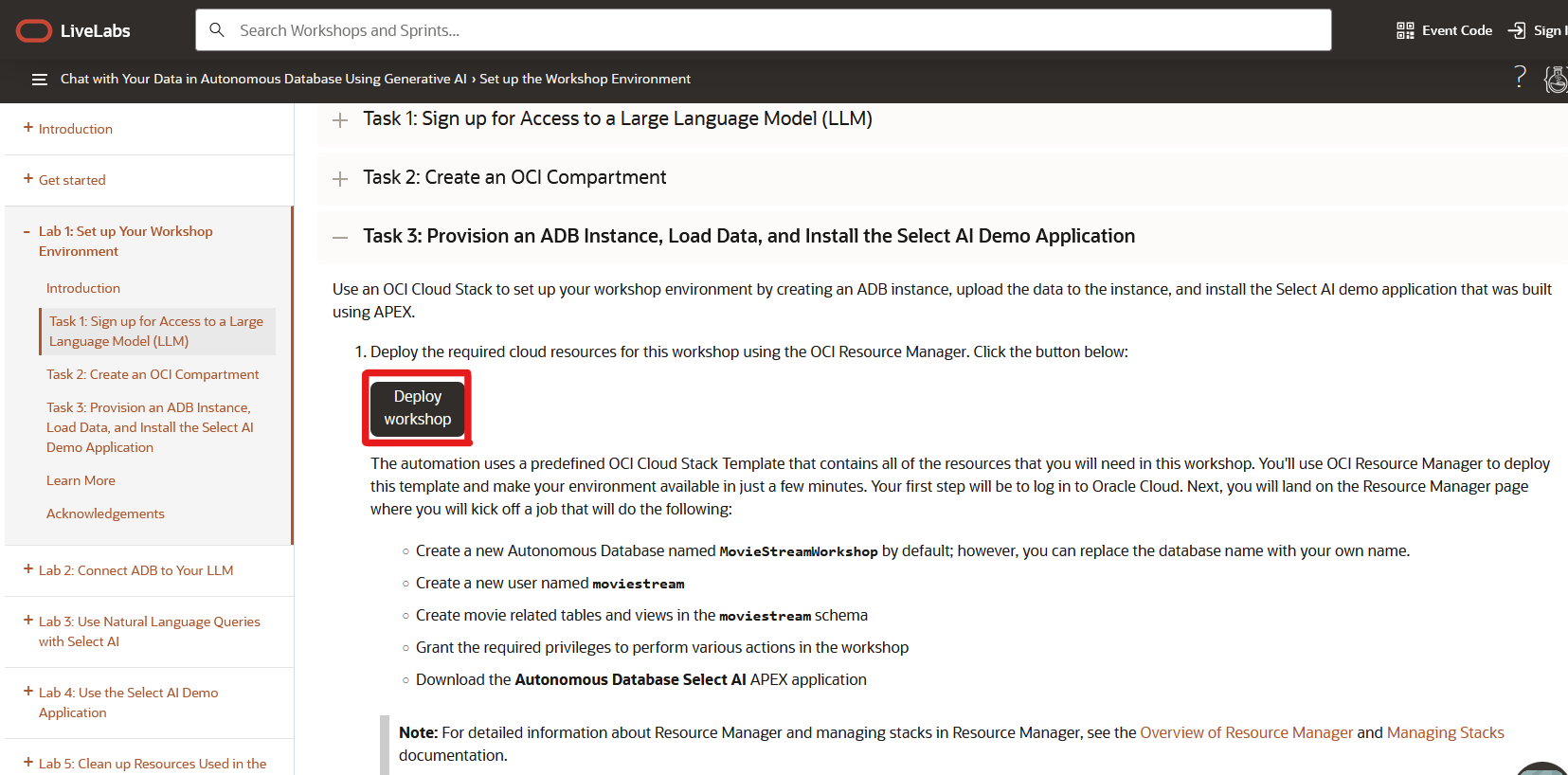This screenshot has height=775, width=1568.
Task: Click 'Set up the Workshop Environment' breadcrumb
Action: (585, 79)
